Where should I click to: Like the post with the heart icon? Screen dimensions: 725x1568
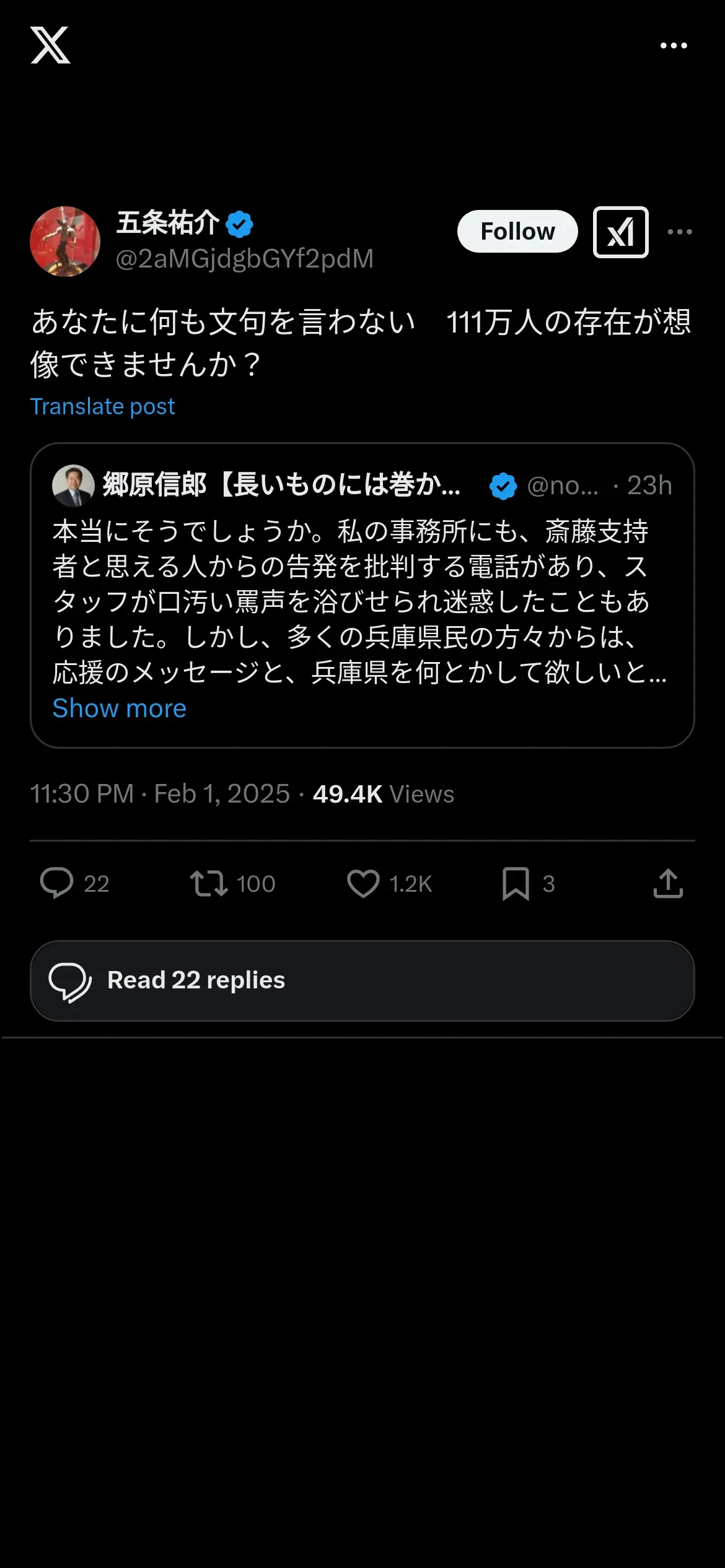[363, 883]
